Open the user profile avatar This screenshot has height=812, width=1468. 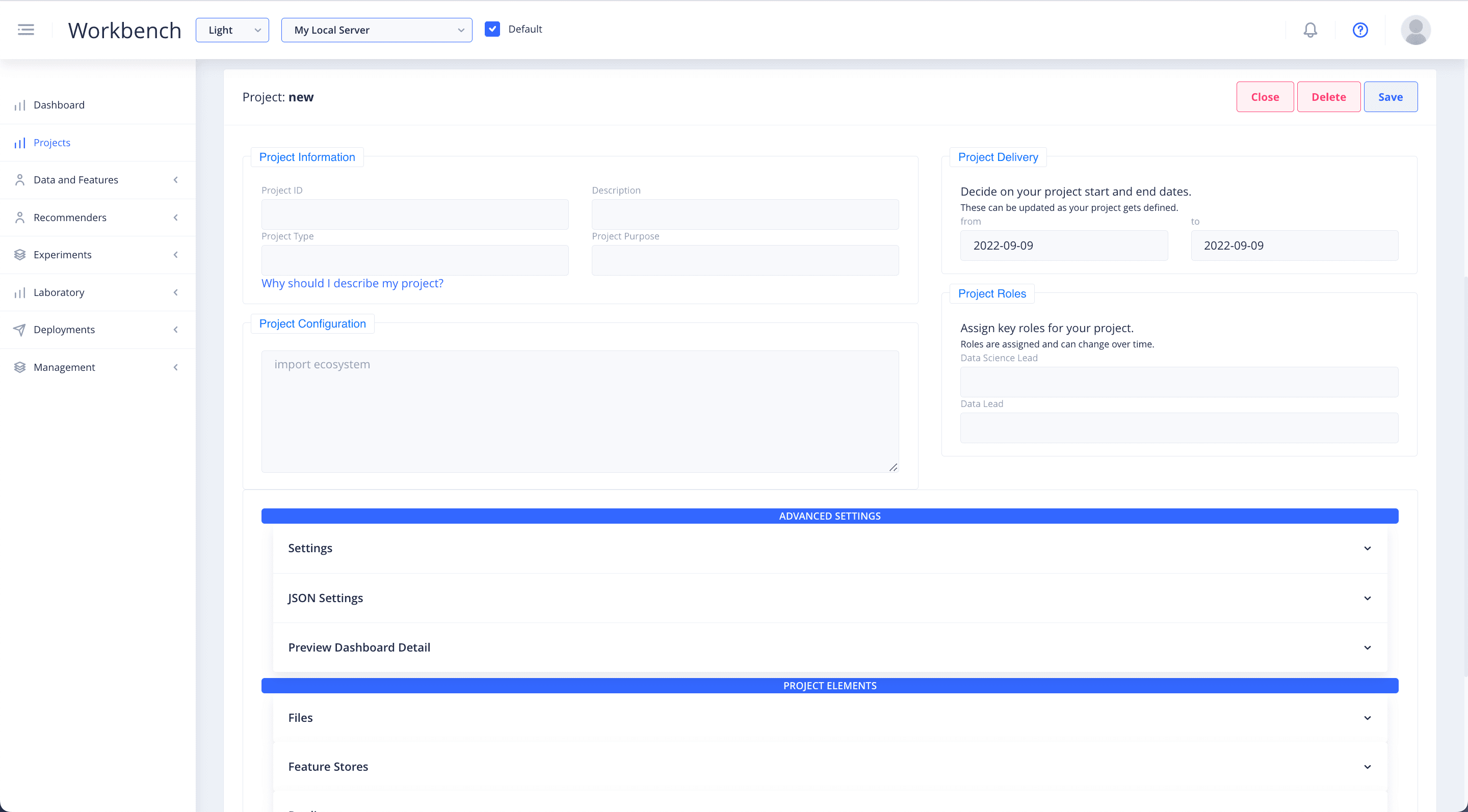(1416, 30)
